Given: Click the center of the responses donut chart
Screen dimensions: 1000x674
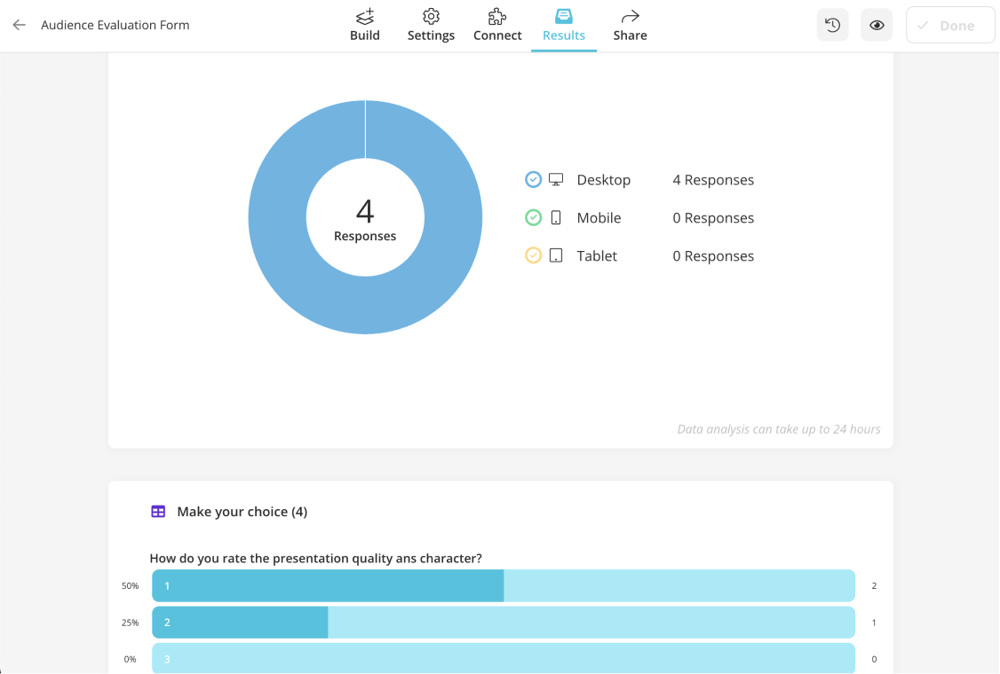Looking at the screenshot, I should pos(365,216).
